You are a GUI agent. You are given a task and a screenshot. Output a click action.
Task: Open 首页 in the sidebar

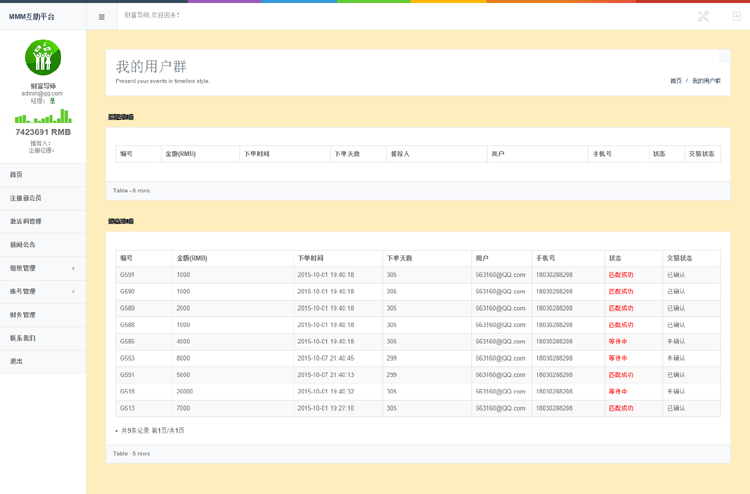tap(43, 175)
